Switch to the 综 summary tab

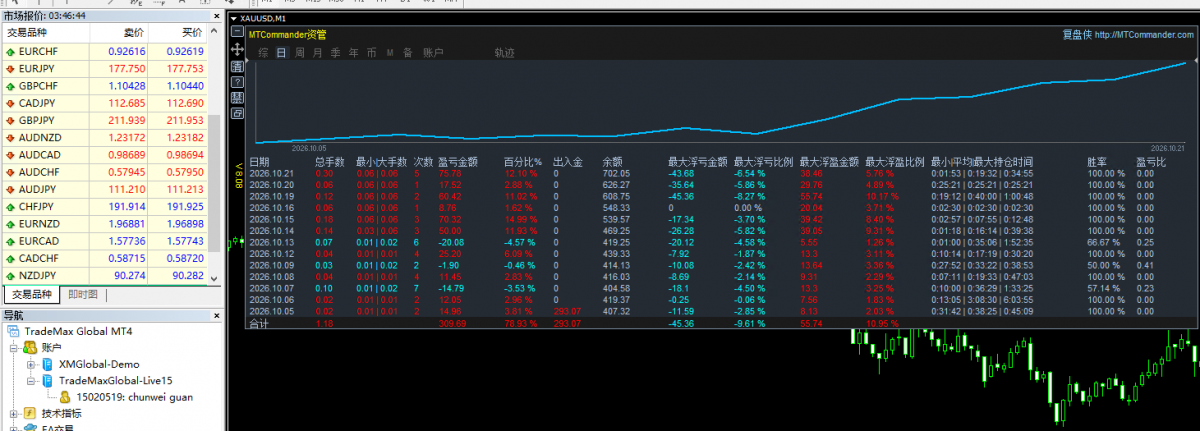tap(263, 52)
